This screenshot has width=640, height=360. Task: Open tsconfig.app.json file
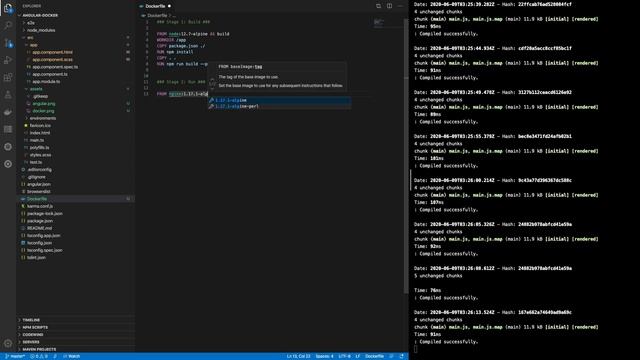pyautogui.click(x=43, y=236)
